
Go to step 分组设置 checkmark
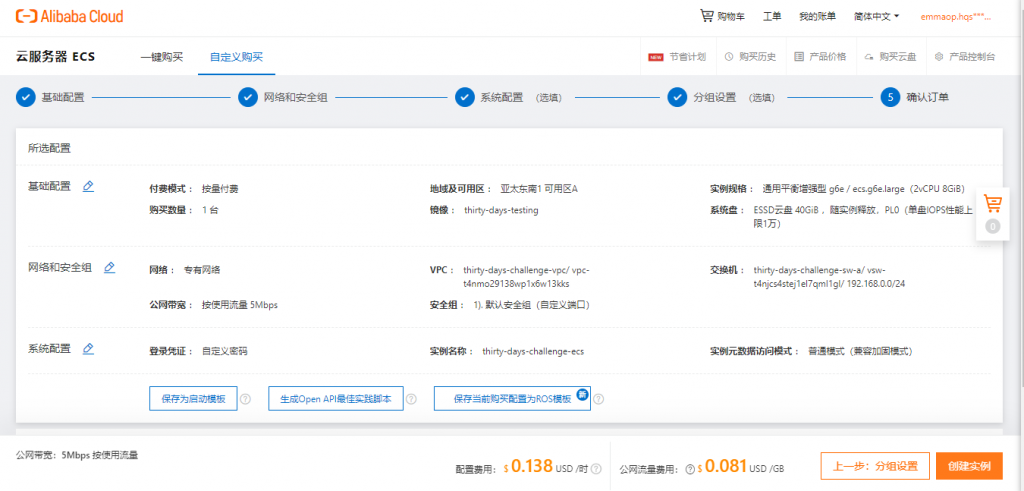click(x=677, y=97)
